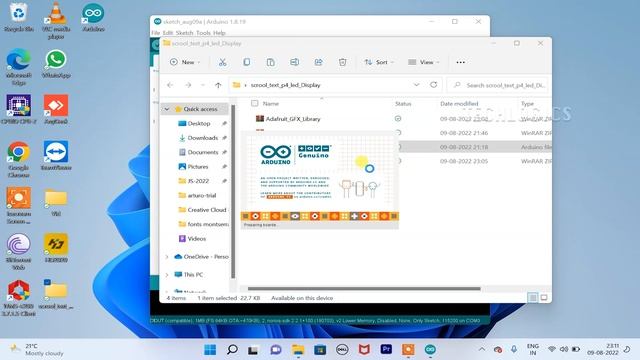Switch to large thumbnails view icon in status bar

click(x=544, y=298)
